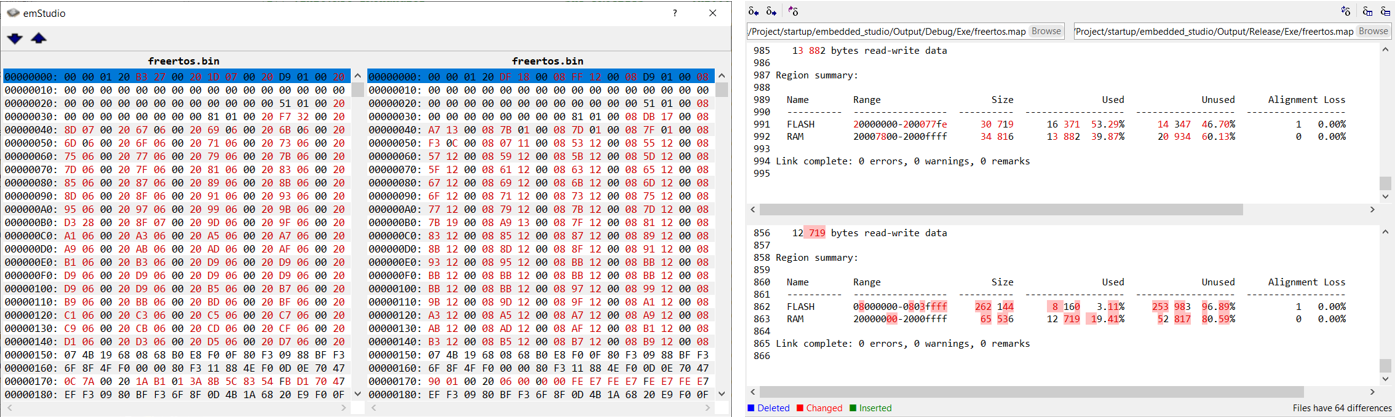
Task: Click the down arrow of the left hex pane scrollbar
Action: coord(358,394)
